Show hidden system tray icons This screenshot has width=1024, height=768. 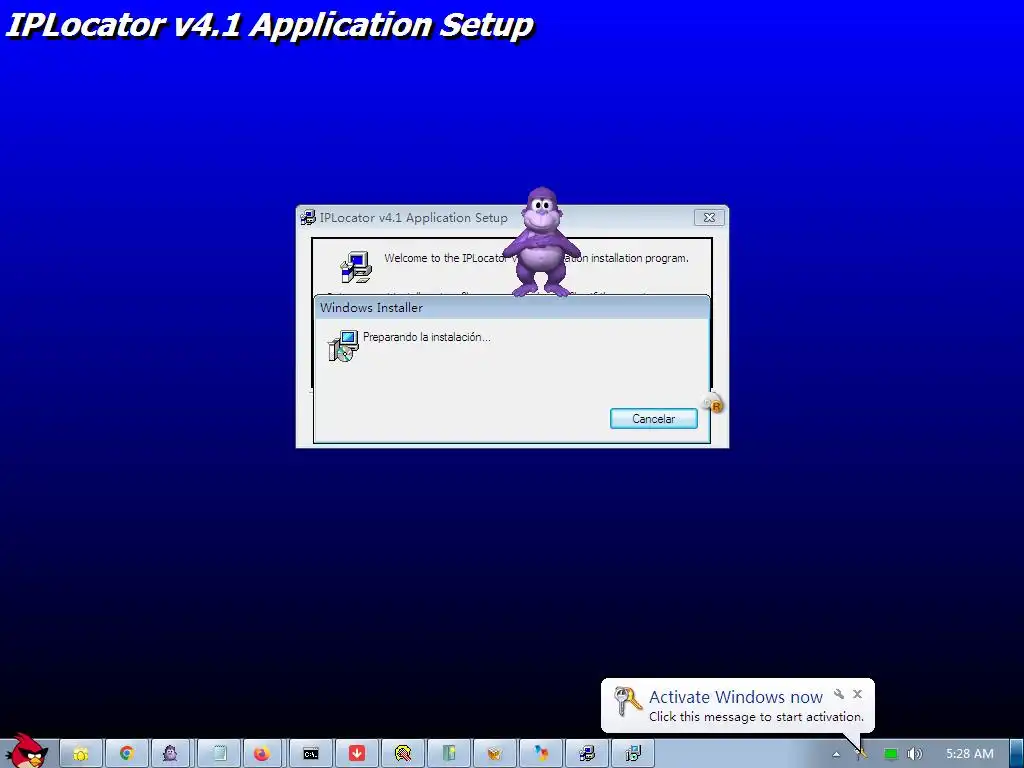[x=836, y=754]
